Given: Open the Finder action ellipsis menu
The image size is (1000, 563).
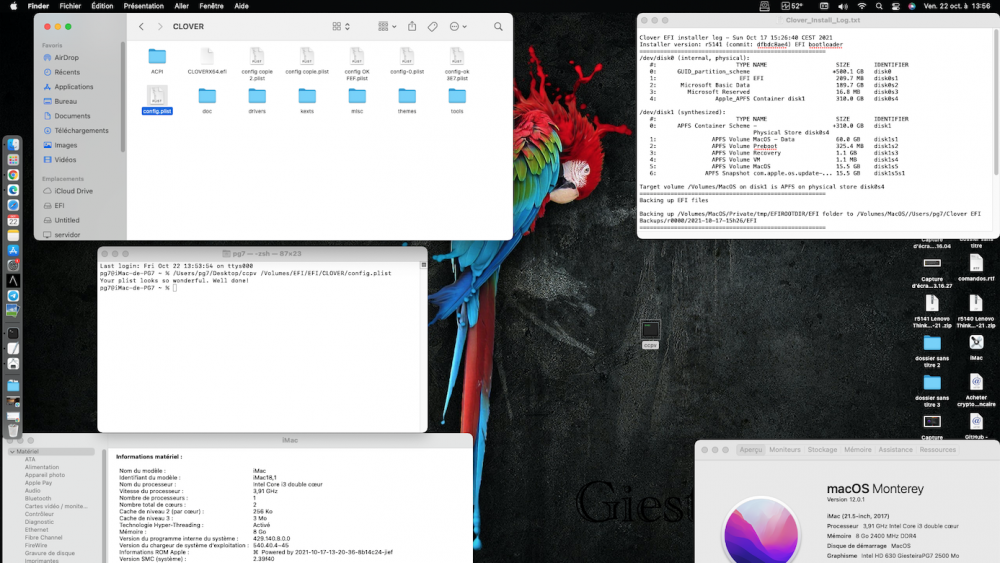Looking at the screenshot, I should [458, 27].
